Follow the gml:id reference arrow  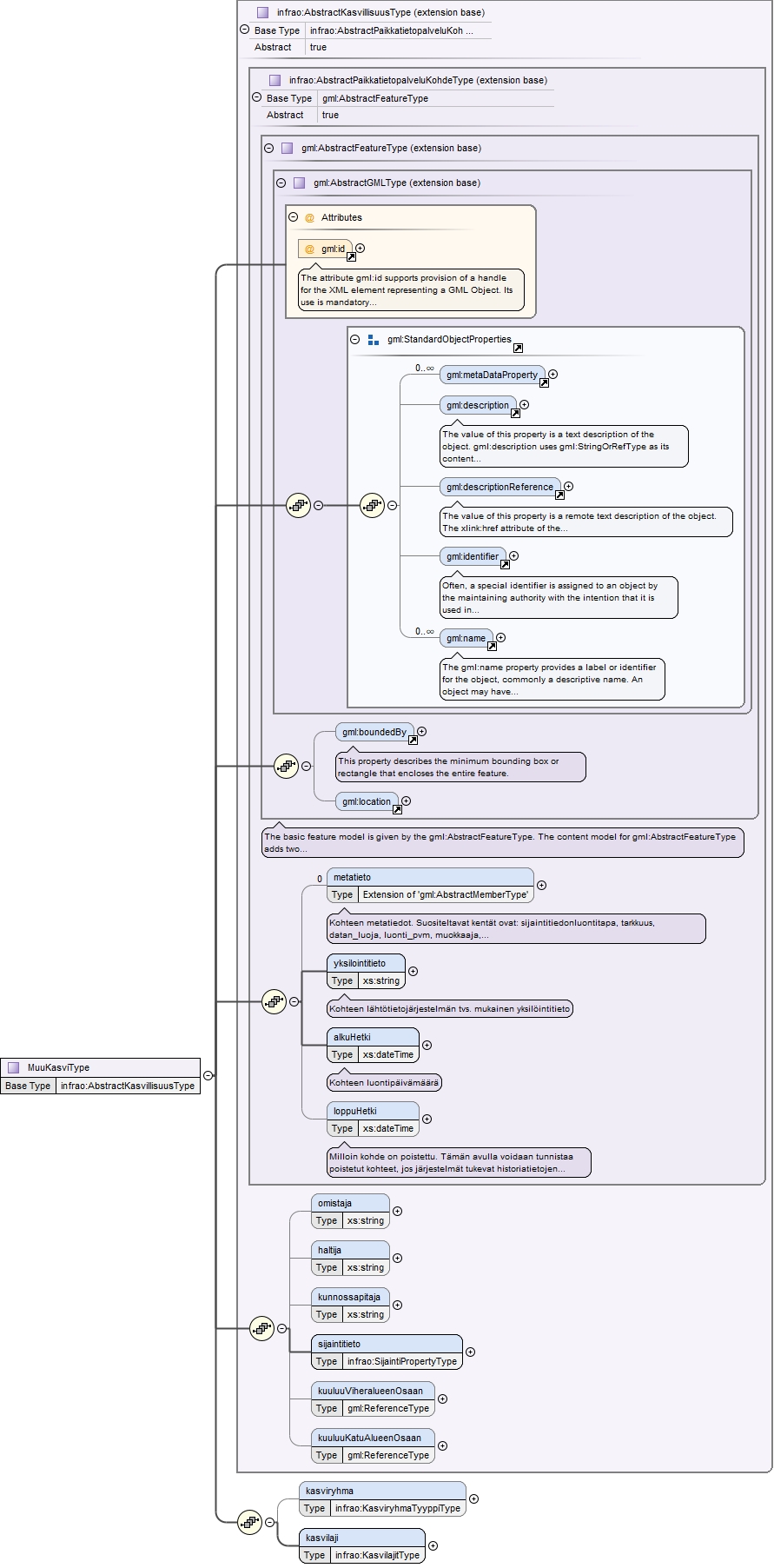351,256
